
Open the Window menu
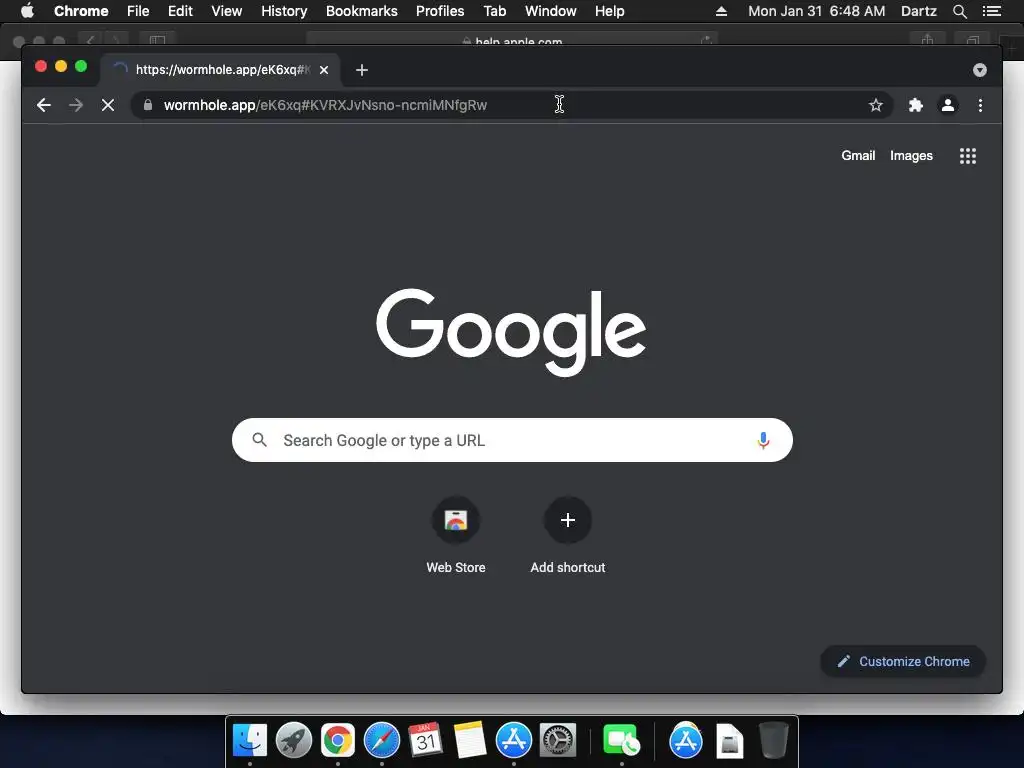pyautogui.click(x=551, y=11)
